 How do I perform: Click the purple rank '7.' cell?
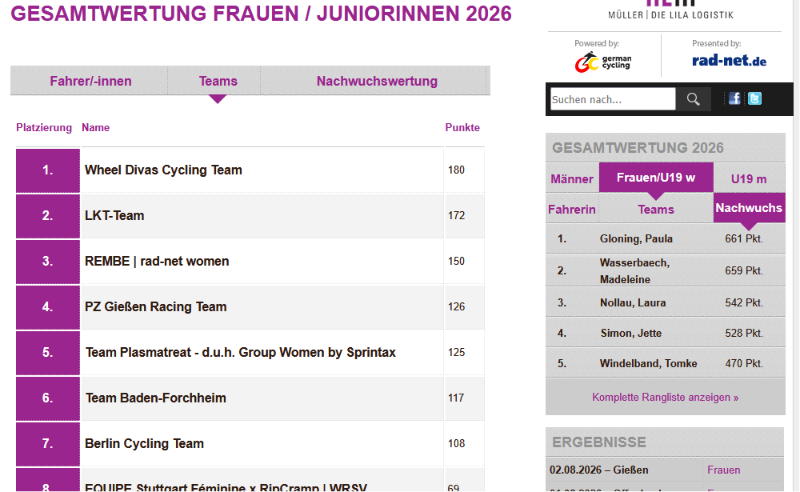click(x=48, y=444)
